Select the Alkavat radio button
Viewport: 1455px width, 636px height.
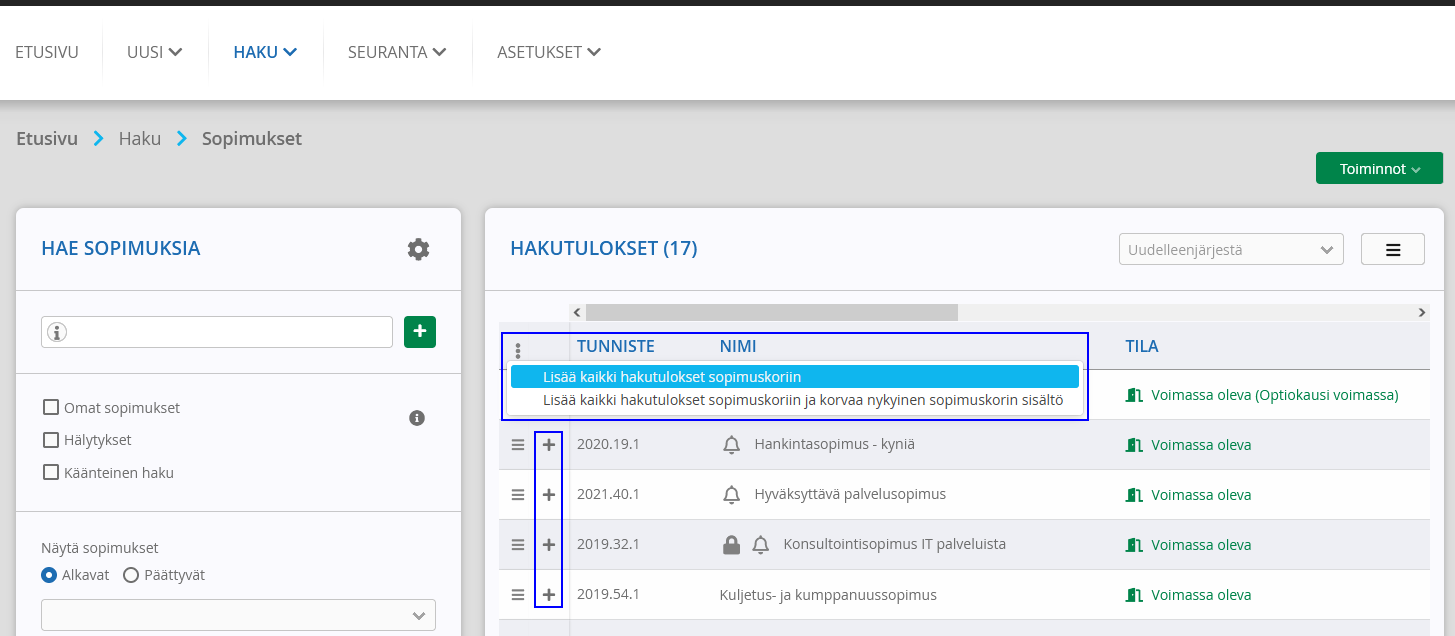click(49, 575)
